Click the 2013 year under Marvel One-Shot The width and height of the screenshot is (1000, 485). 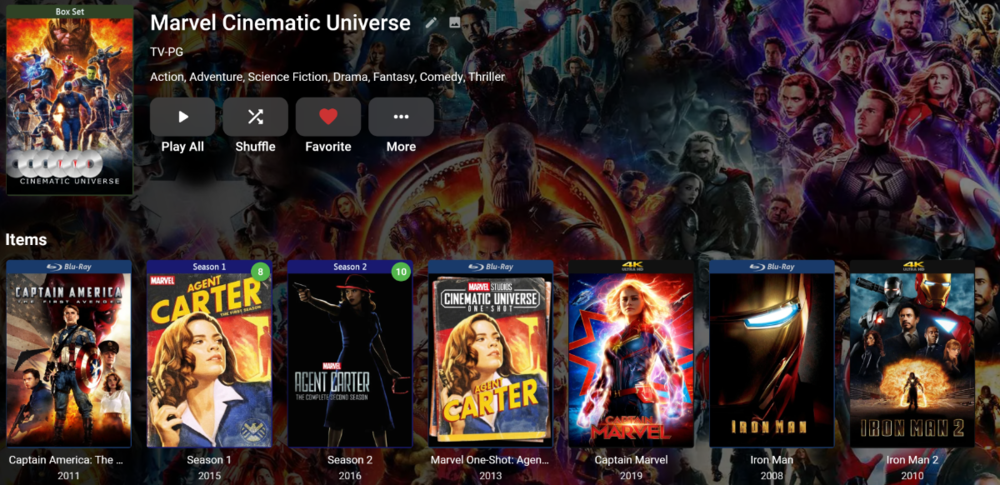coord(490,476)
